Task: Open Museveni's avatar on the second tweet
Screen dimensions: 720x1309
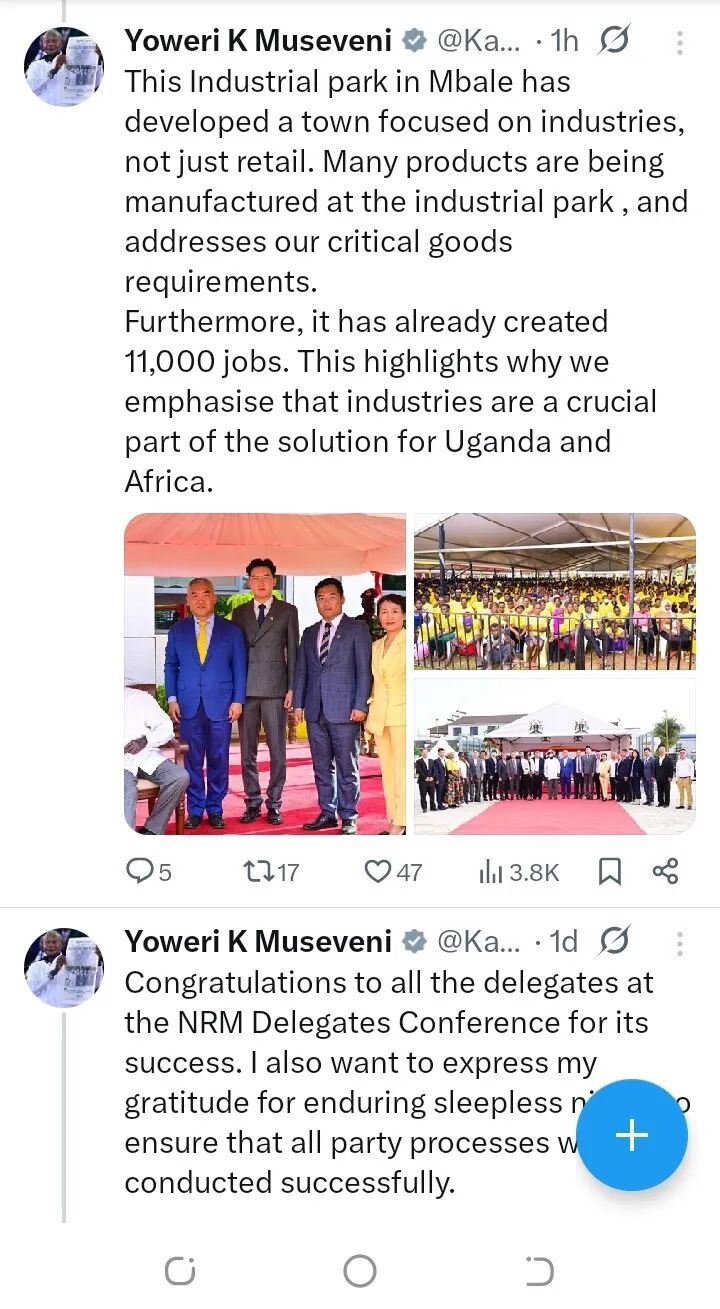Action: pos(64,966)
